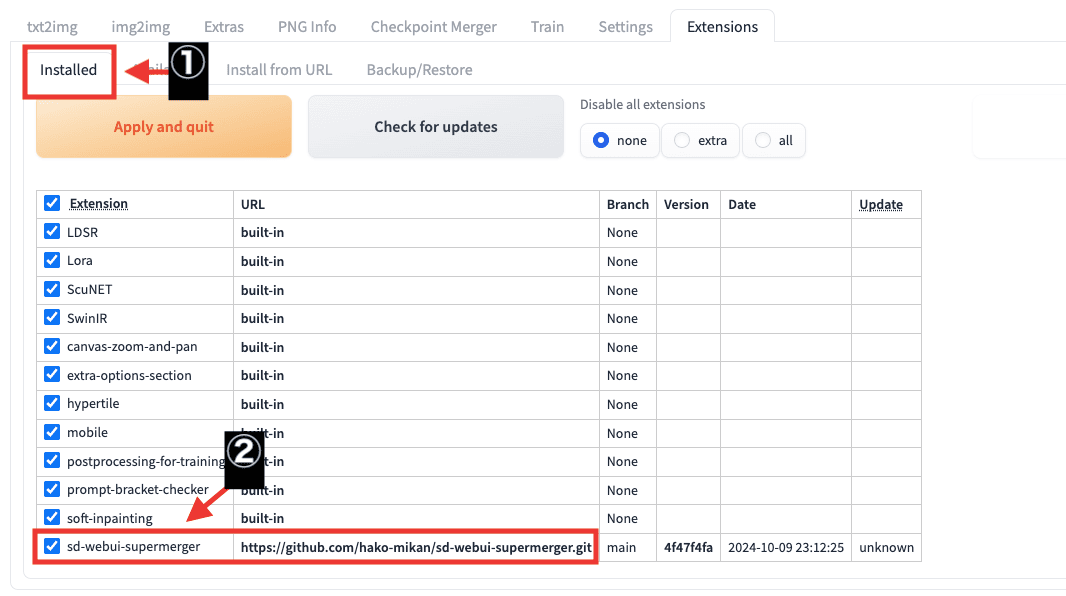1066x596 pixels.
Task: Click the Apply and quit button
Action: click(163, 126)
